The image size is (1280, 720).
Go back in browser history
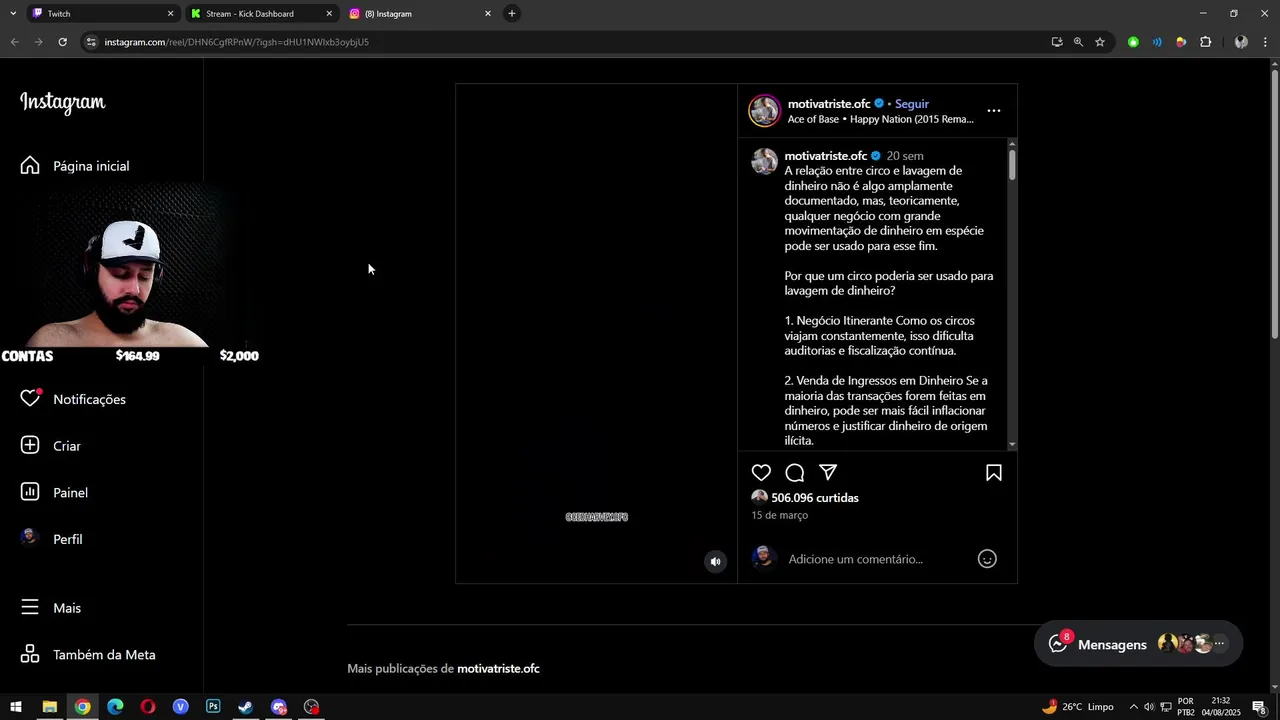tap(14, 42)
